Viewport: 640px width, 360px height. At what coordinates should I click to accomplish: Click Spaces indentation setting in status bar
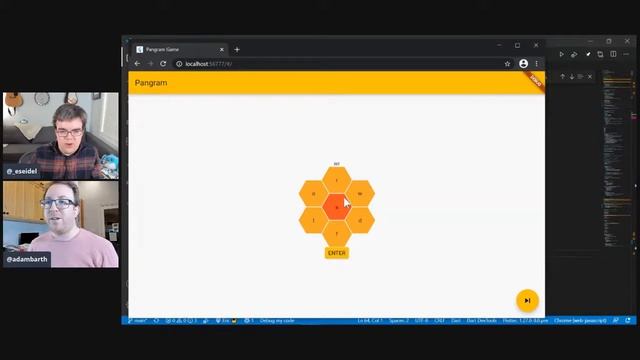pyautogui.click(x=398, y=321)
